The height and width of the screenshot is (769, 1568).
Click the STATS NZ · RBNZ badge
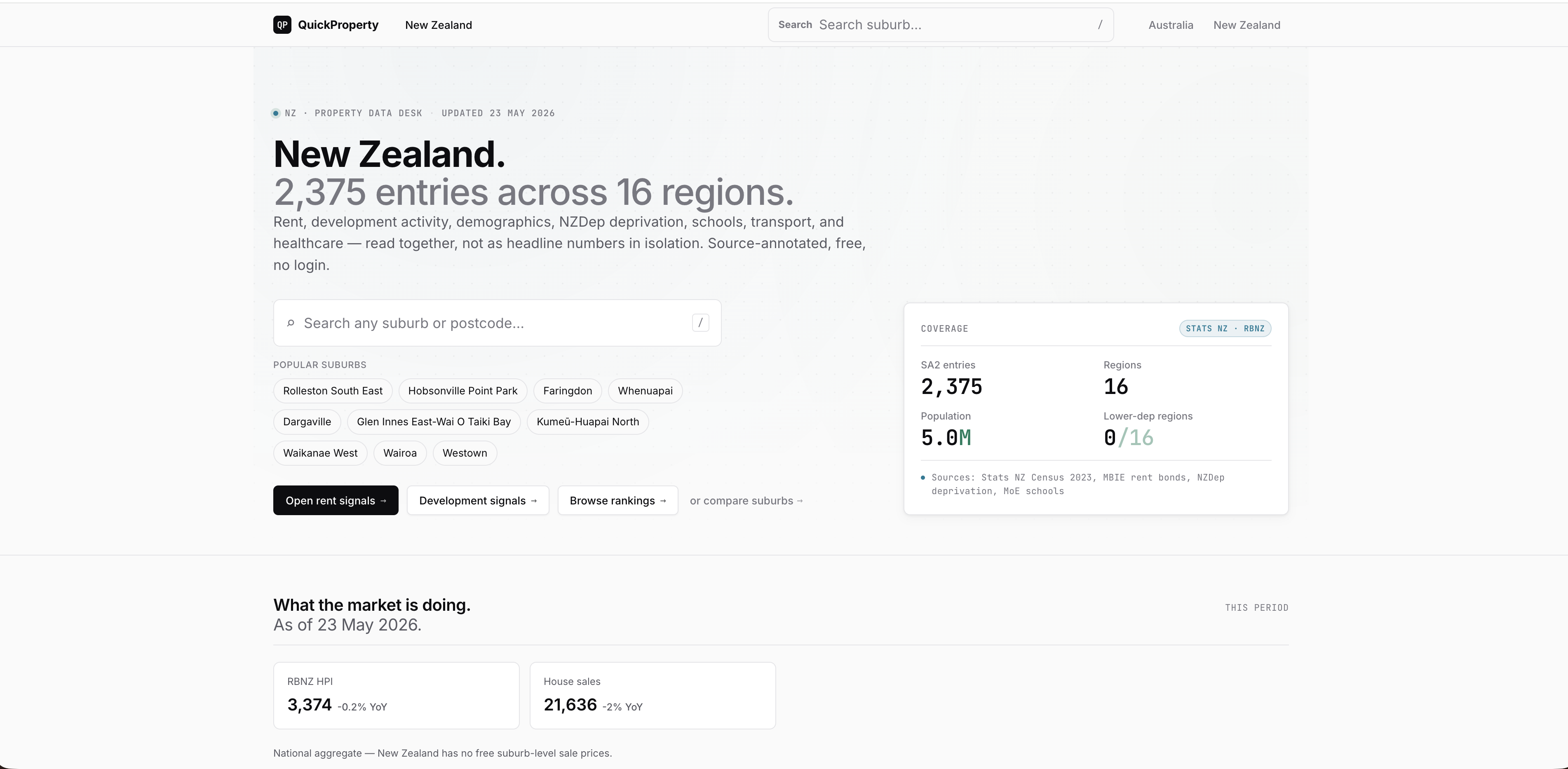point(1225,328)
